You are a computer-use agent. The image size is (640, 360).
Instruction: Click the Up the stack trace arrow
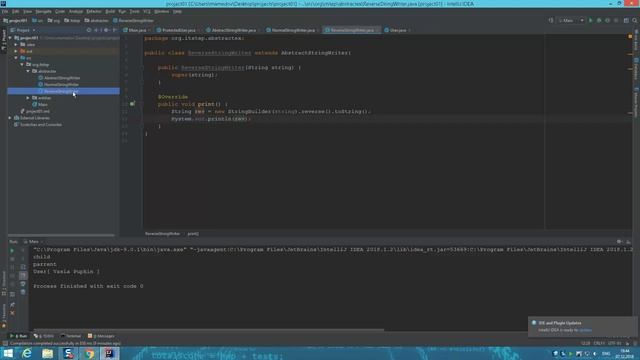pos(23,250)
